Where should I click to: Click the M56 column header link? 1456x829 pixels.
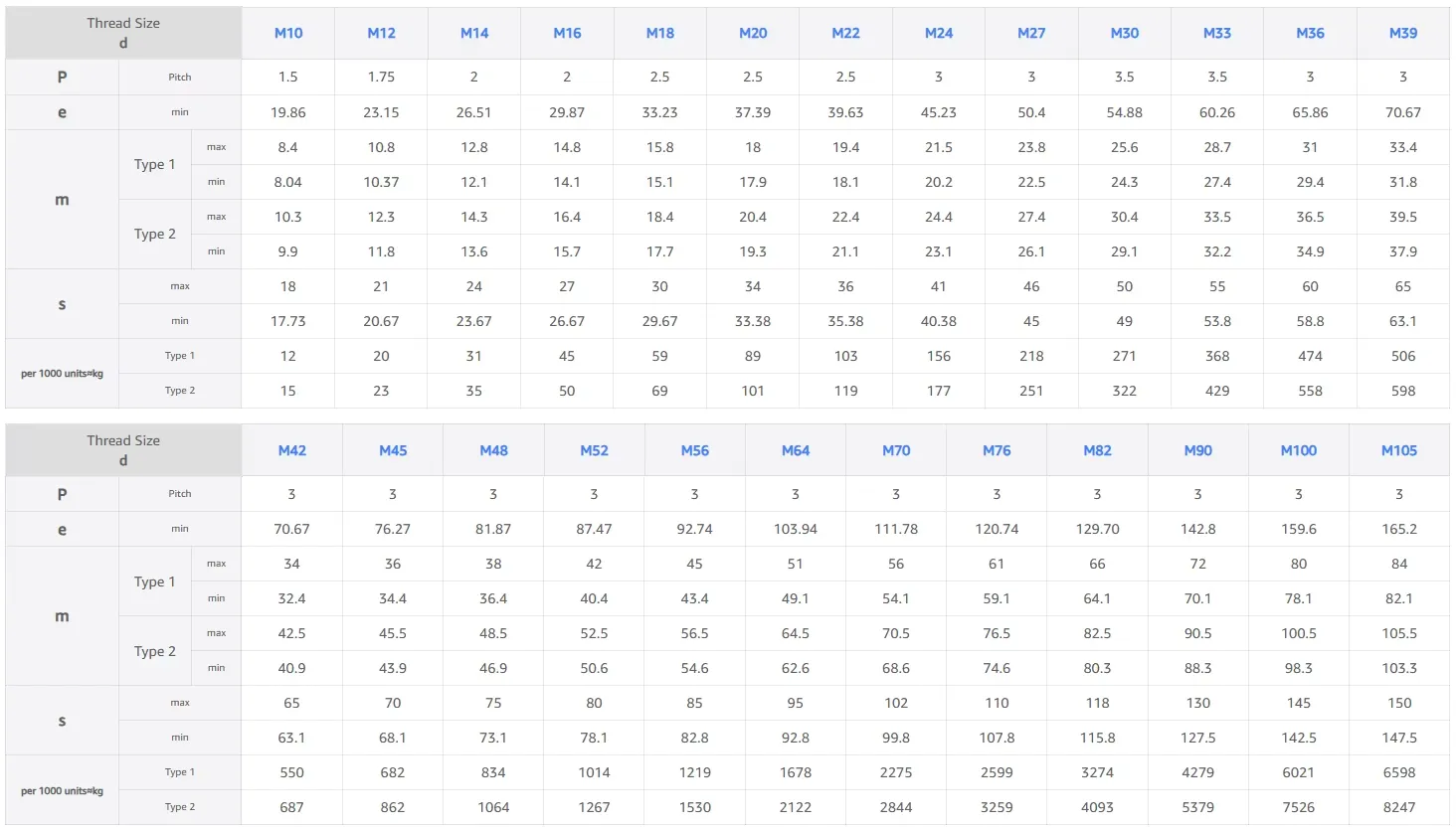click(x=695, y=450)
